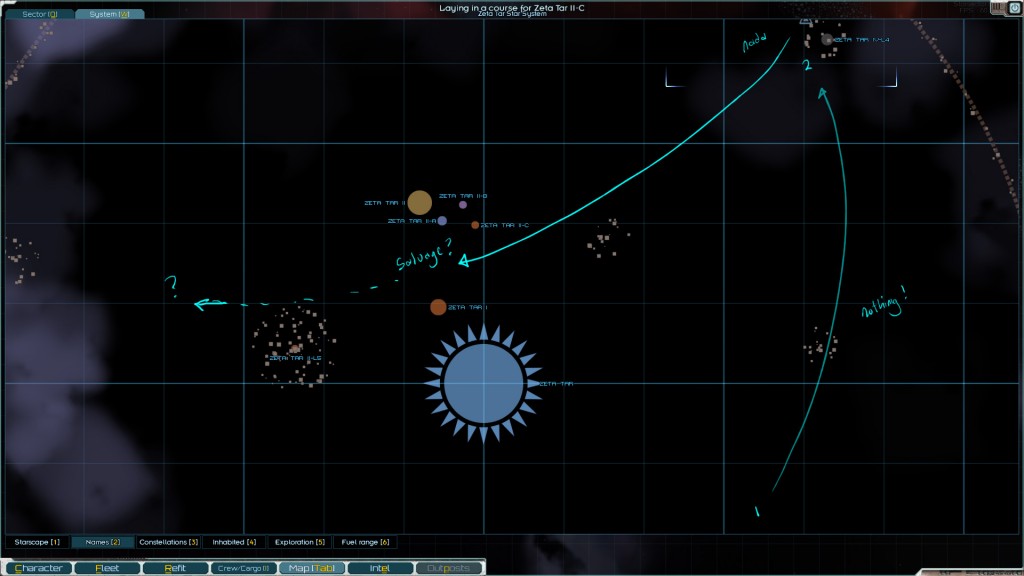Screen dimensions: 1024x576
Task: Click the asteroid cluster beside the 'nothing!' note
Action: pyautogui.click(x=820, y=344)
